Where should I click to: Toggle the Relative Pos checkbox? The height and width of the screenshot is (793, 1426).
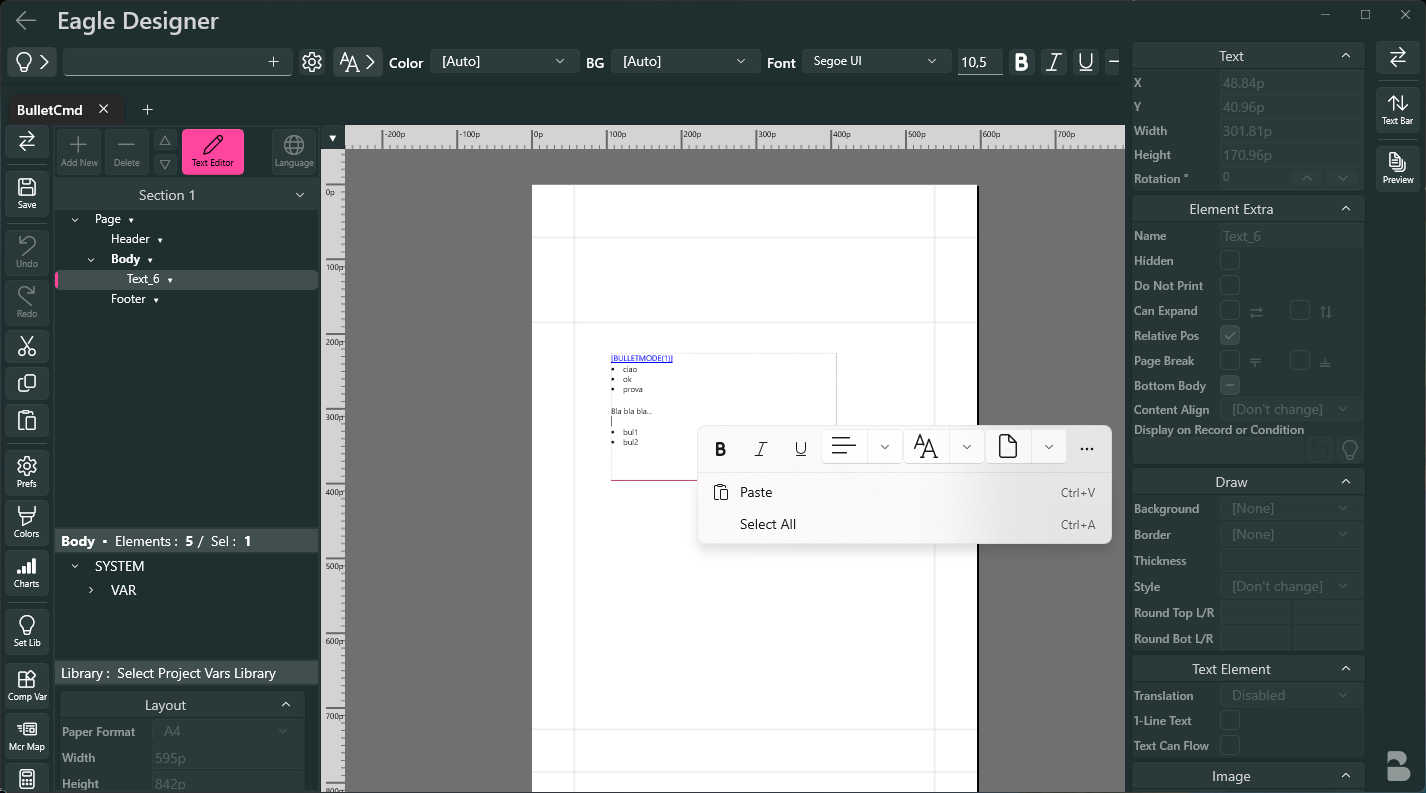[1229, 335]
